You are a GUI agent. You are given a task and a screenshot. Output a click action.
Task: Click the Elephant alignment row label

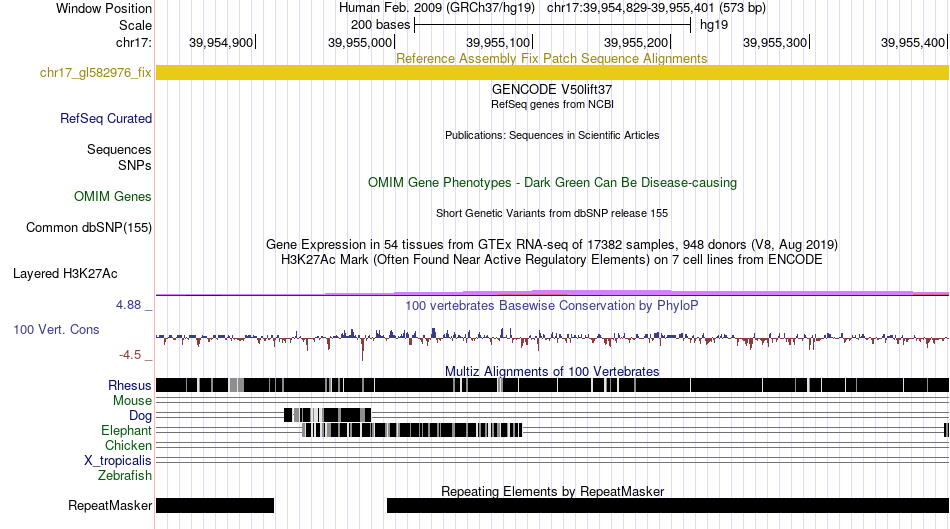[x=126, y=431]
